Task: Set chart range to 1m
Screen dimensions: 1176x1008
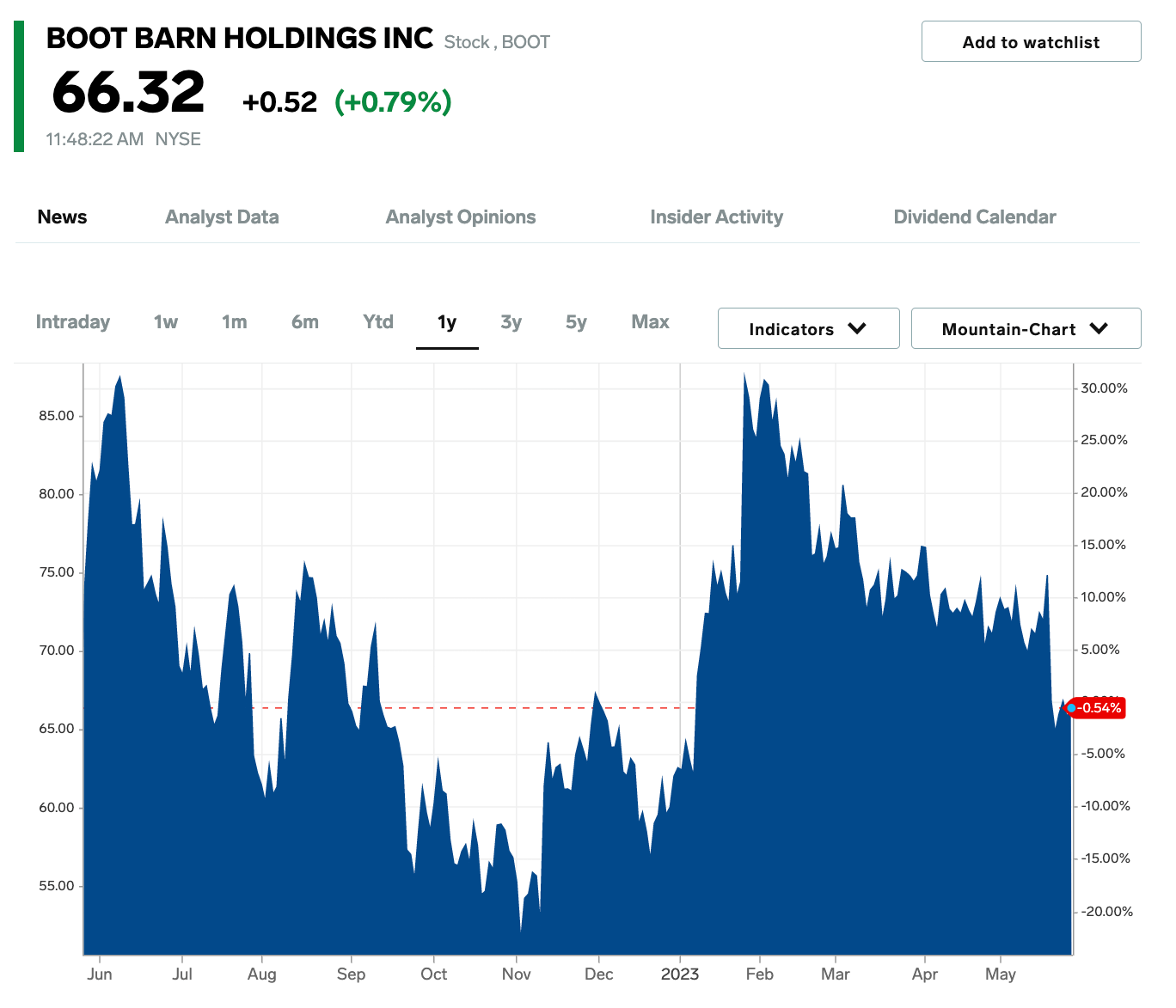Action: point(235,321)
